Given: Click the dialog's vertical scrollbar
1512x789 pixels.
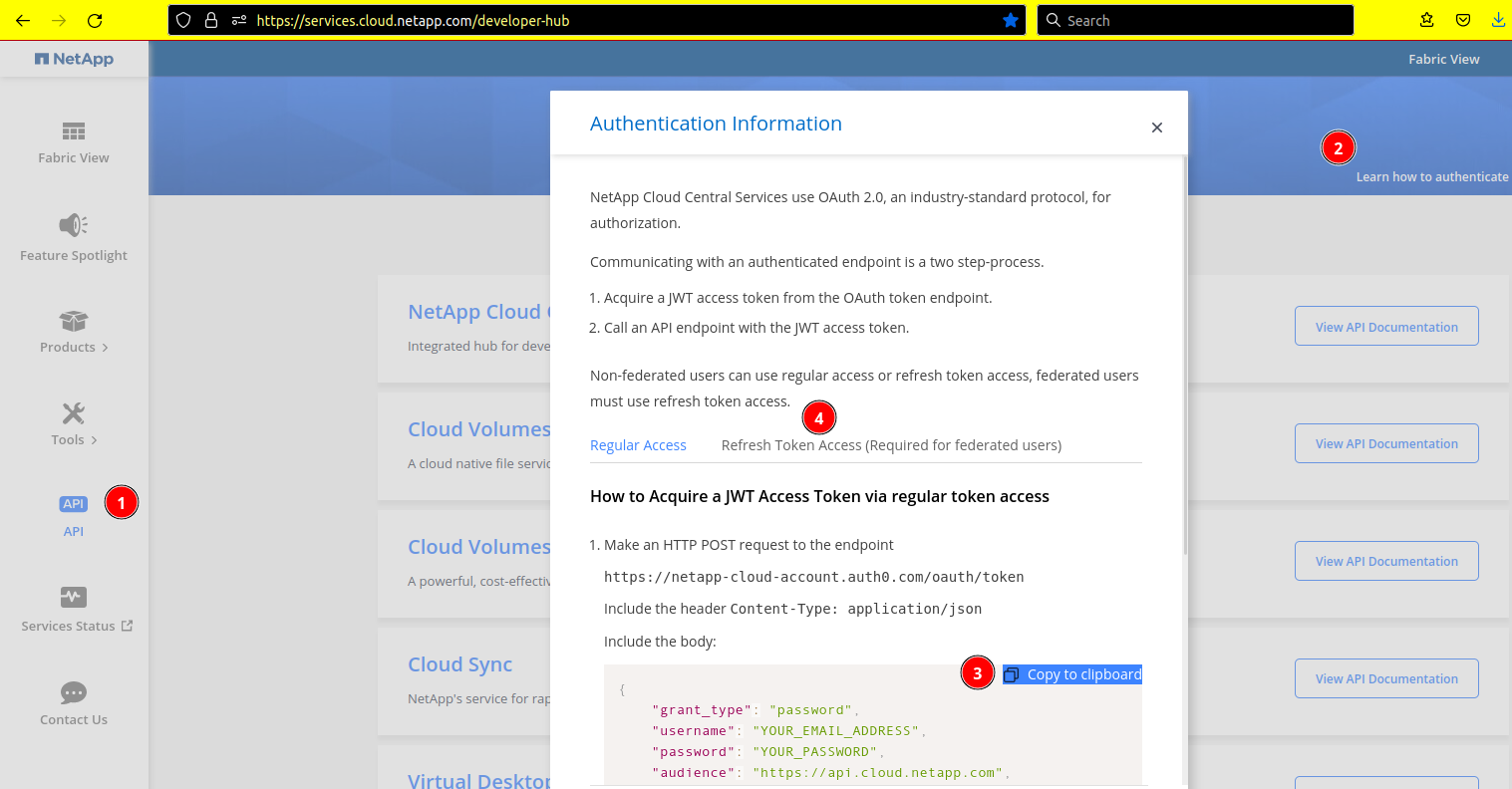Looking at the screenshot, I should (x=1185, y=355).
